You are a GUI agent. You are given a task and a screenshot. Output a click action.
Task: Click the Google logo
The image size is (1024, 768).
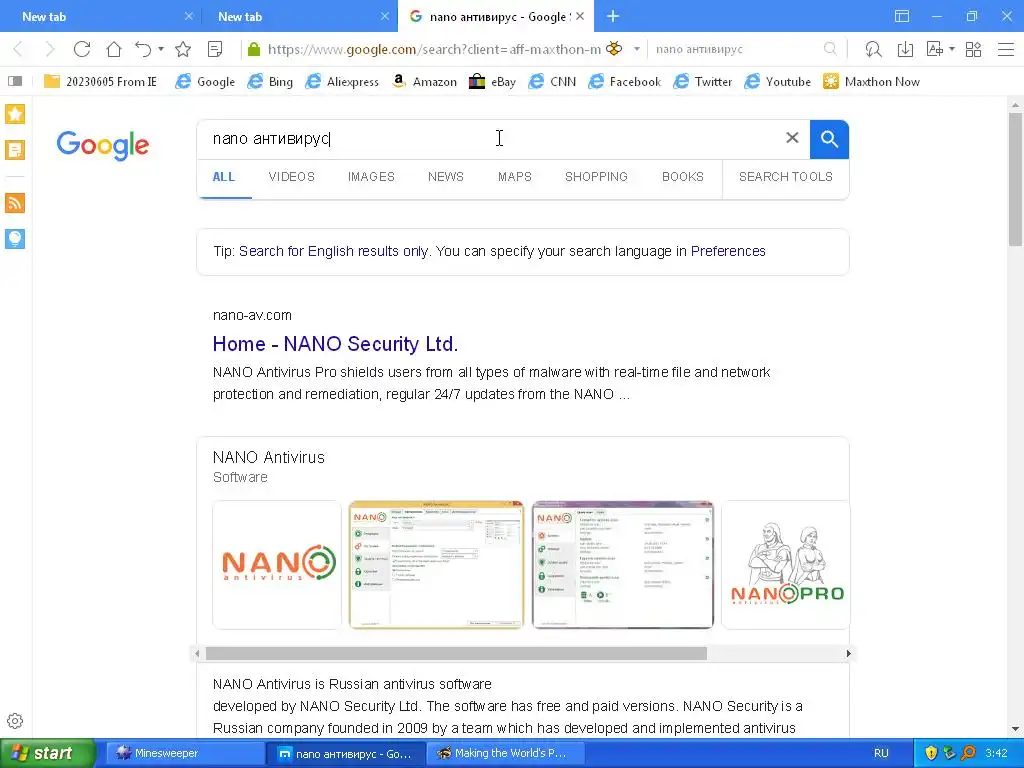click(x=103, y=145)
